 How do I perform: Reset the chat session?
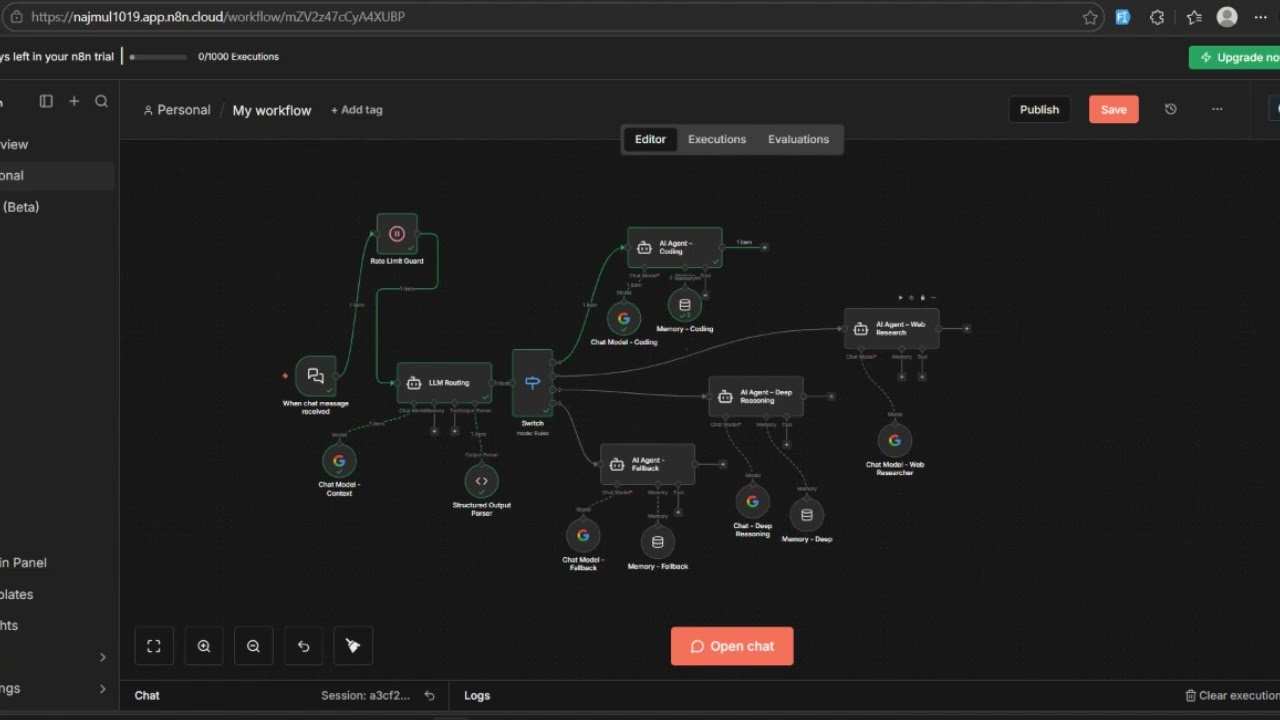coord(430,695)
